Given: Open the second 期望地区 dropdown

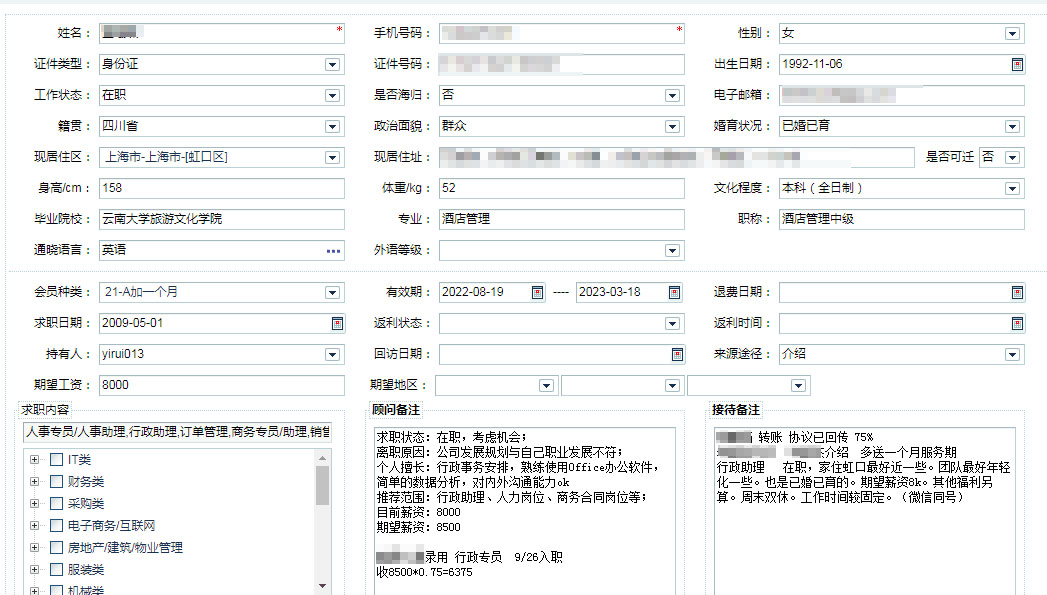Looking at the screenshot, I should click(672, 385).
